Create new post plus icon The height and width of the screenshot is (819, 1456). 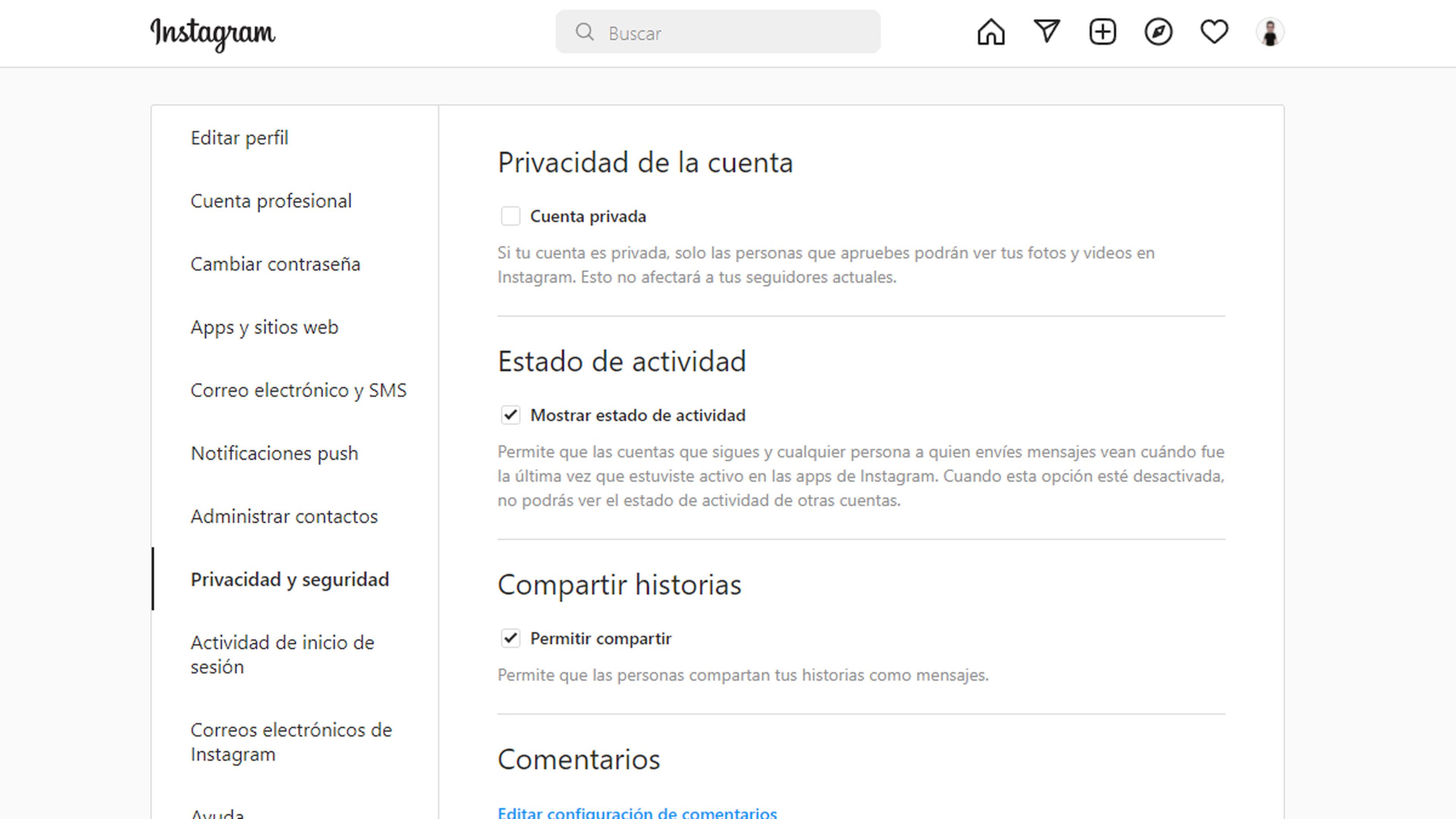(x=1103, y=31)
